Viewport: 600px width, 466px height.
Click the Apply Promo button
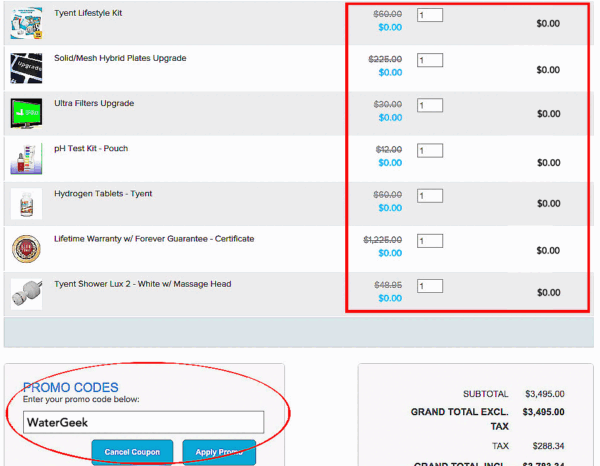pos(219,452)
